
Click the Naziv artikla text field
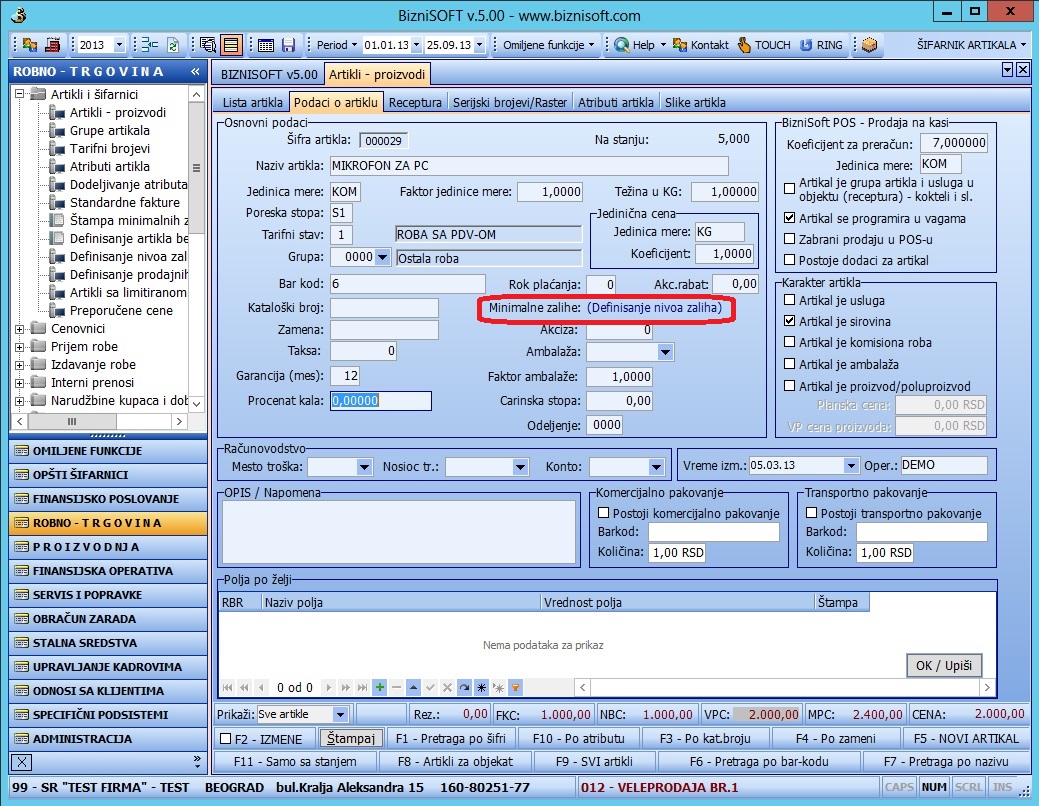(x=528, y=165)
